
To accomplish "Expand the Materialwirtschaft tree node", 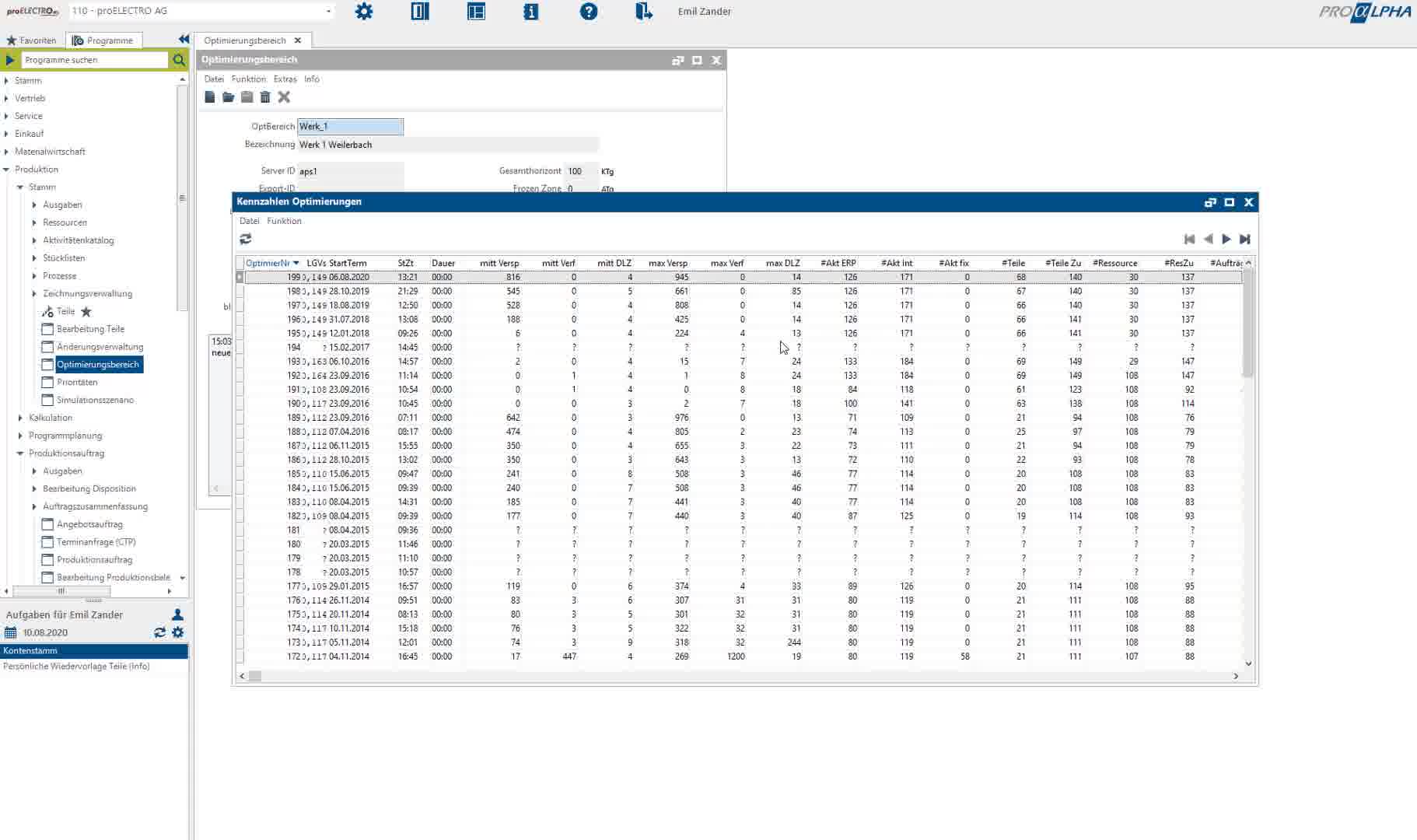I will (x=7, y=152).
